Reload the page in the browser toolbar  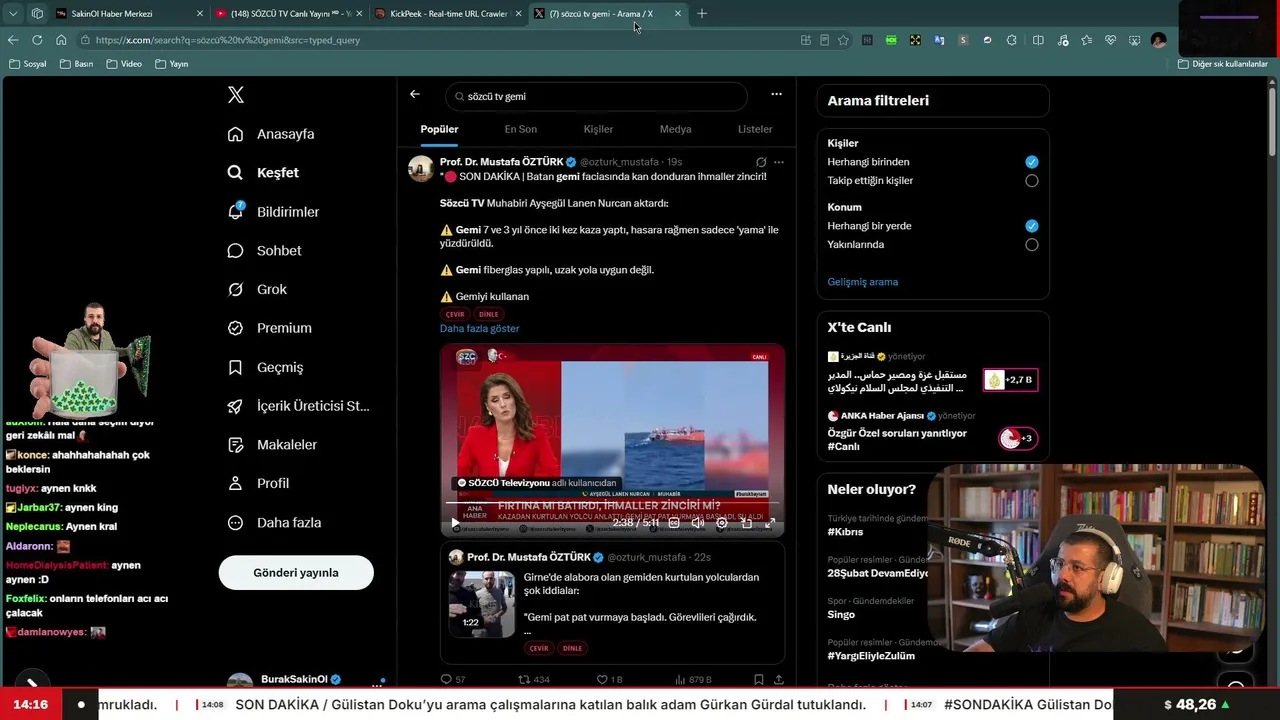37,40
